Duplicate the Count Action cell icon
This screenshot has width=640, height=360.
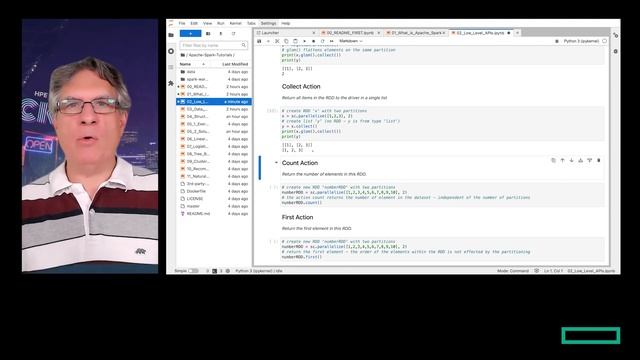pos(553,160)
